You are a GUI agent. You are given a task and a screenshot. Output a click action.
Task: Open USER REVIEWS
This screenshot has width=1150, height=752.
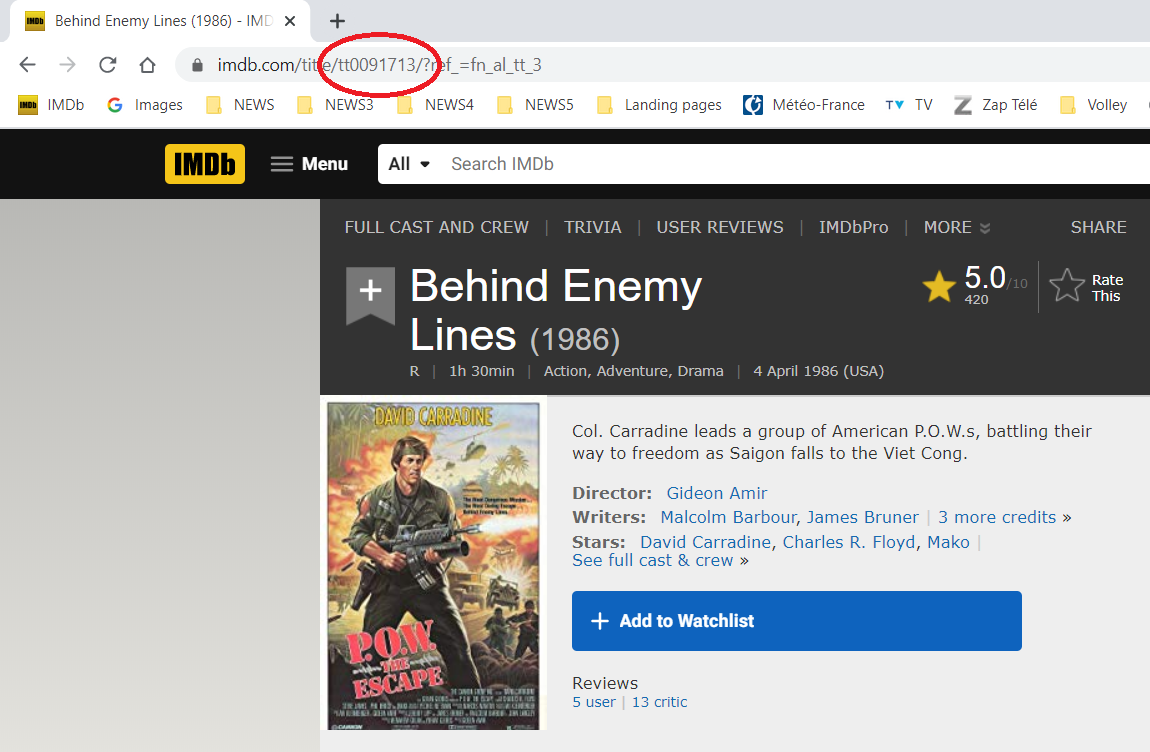click(x=719, y=227)
